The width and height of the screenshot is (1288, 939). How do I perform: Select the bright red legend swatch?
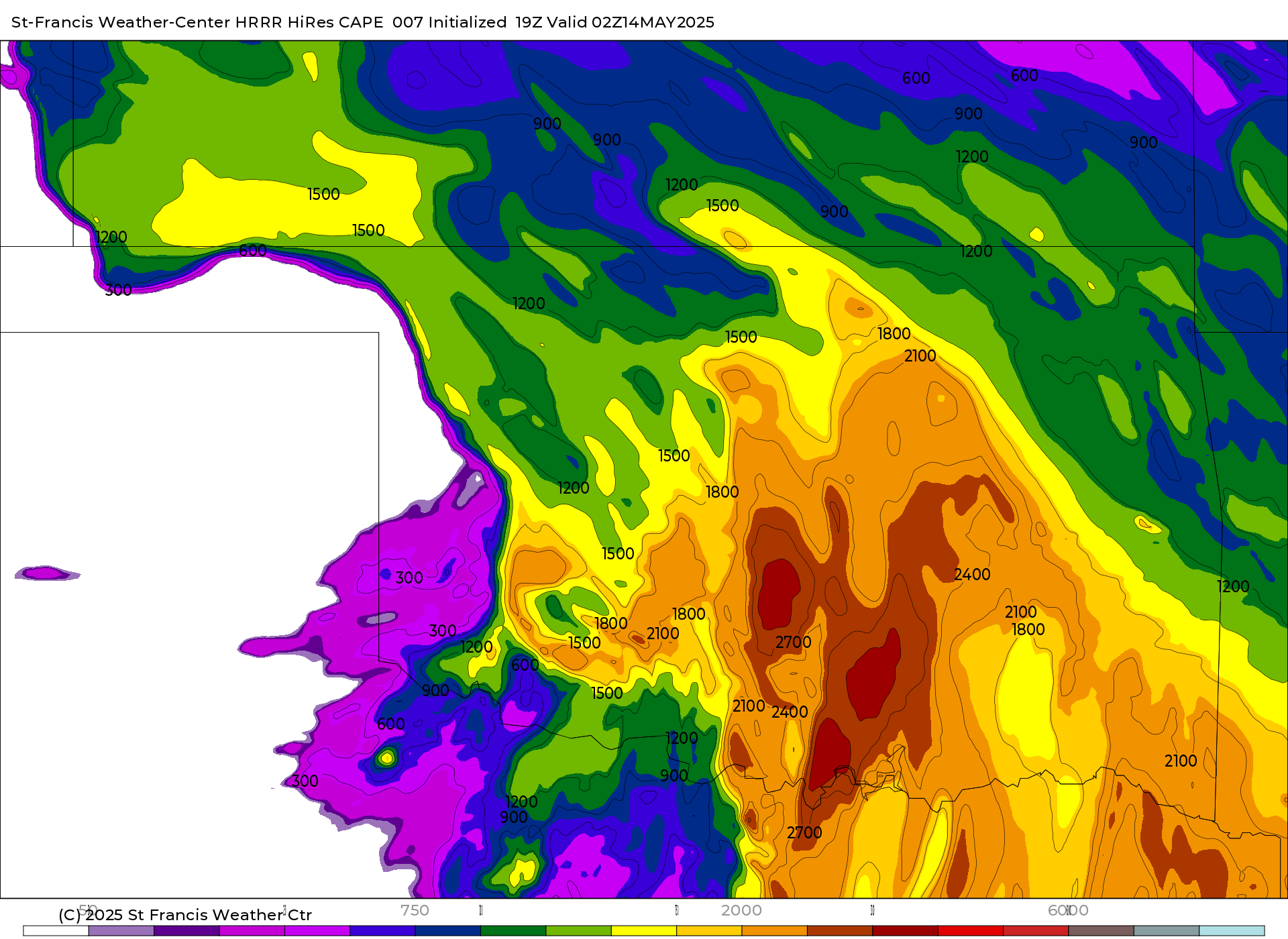[970, 931]
